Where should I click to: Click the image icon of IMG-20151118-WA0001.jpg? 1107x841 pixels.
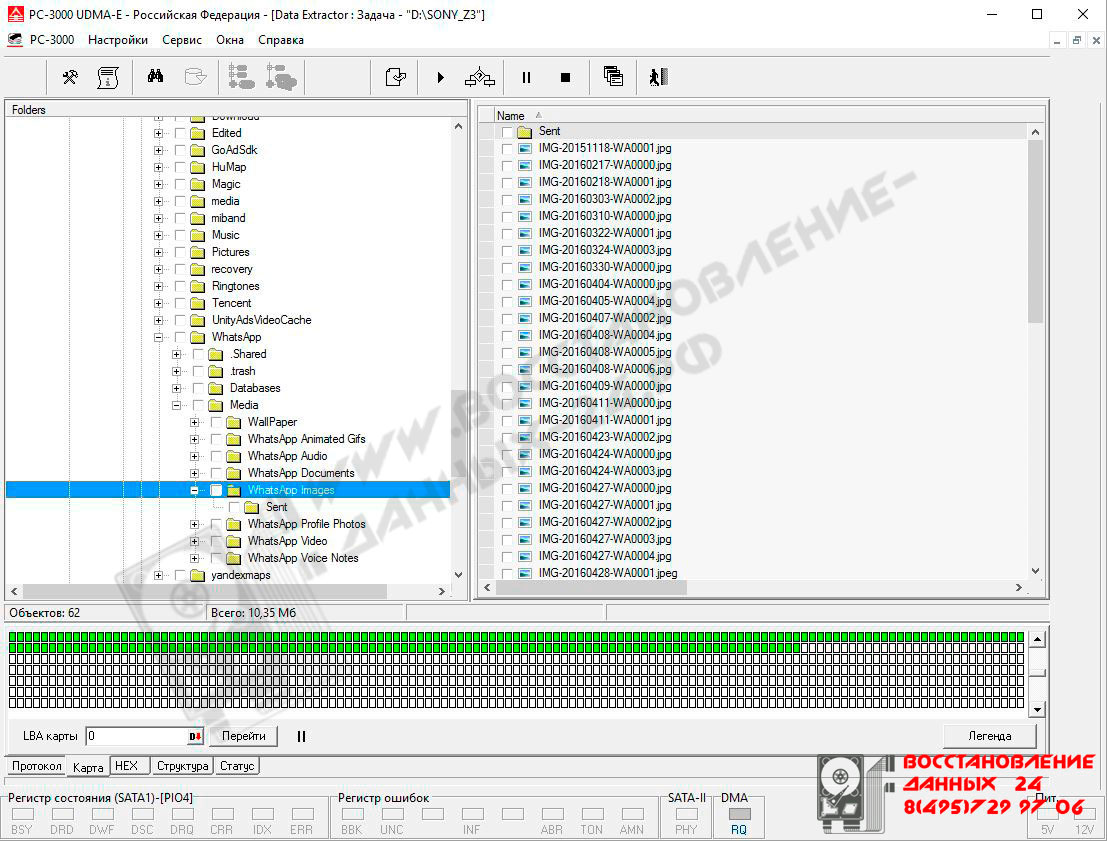pyautogui.click(x=525, y=148)
